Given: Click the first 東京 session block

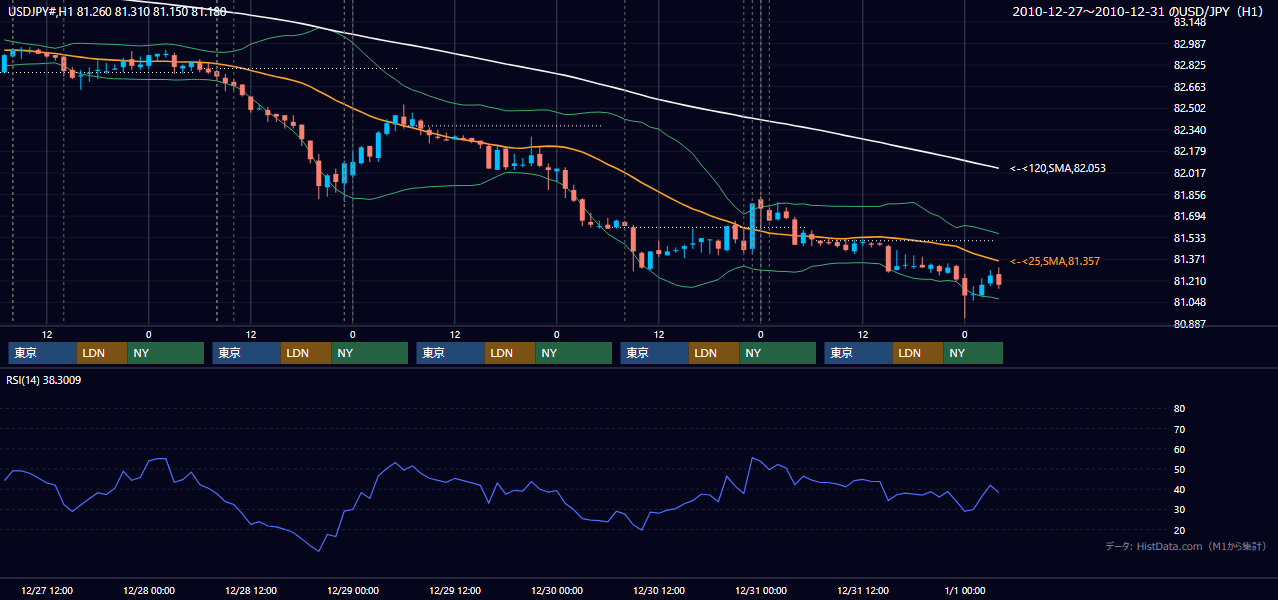Looking at the screenshot, I should point(42,353).
